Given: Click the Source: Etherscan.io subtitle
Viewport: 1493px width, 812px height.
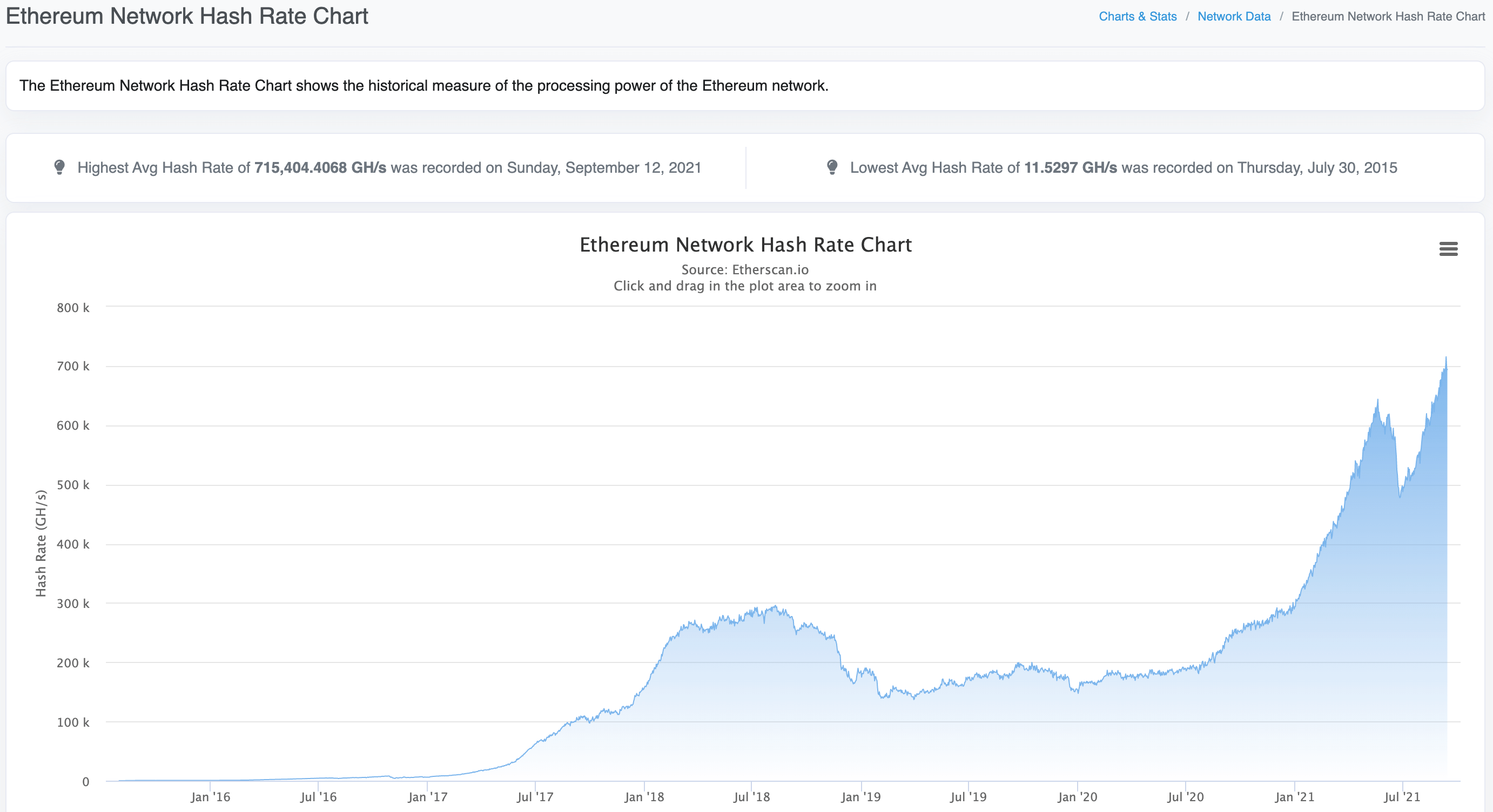Looking at the screenshot, I should (x=745, y=269).
